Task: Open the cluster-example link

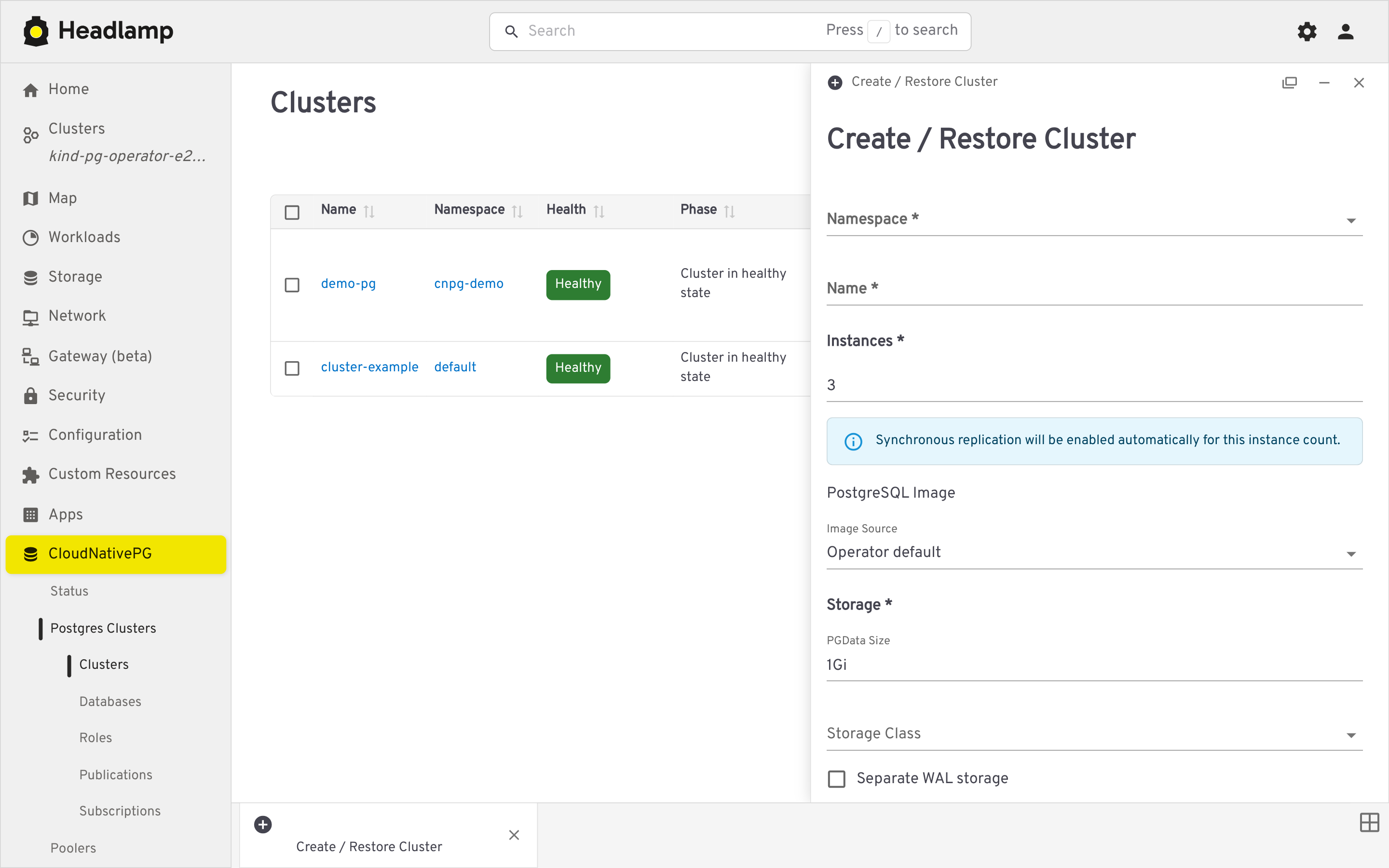Action: click(369, 367)
